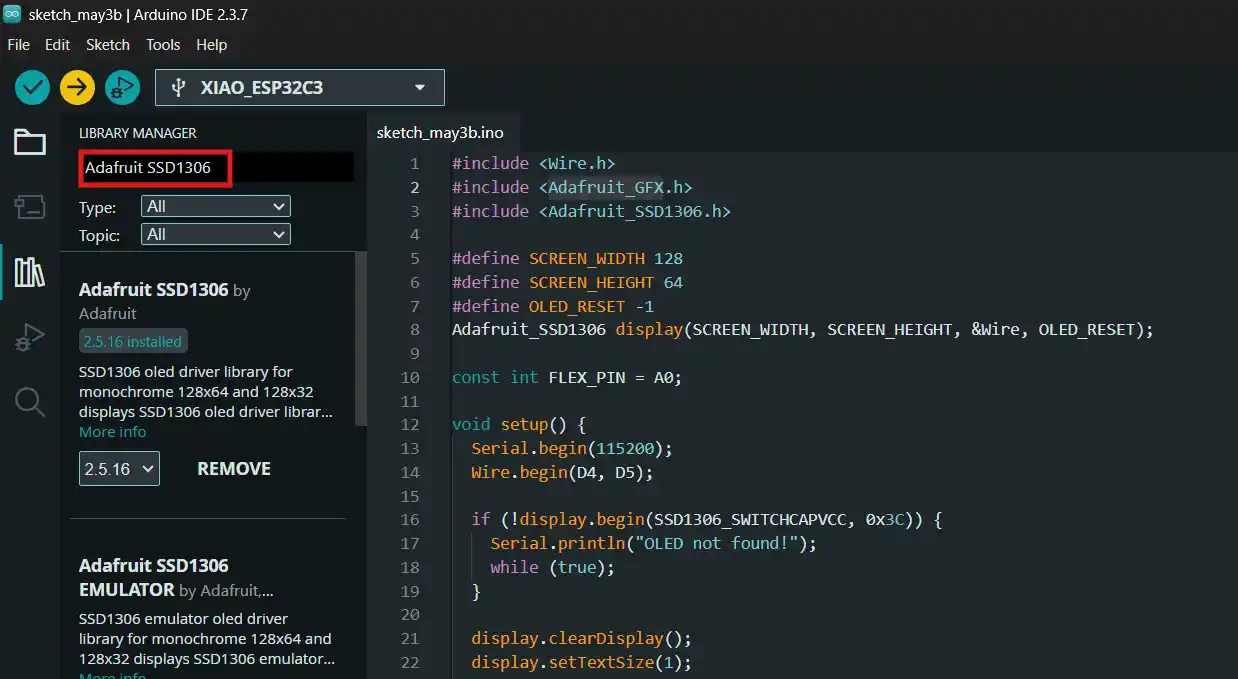This screenshot has width=1238, height=679.
Task: Click the if (!display.begin line
Action: 708,519
